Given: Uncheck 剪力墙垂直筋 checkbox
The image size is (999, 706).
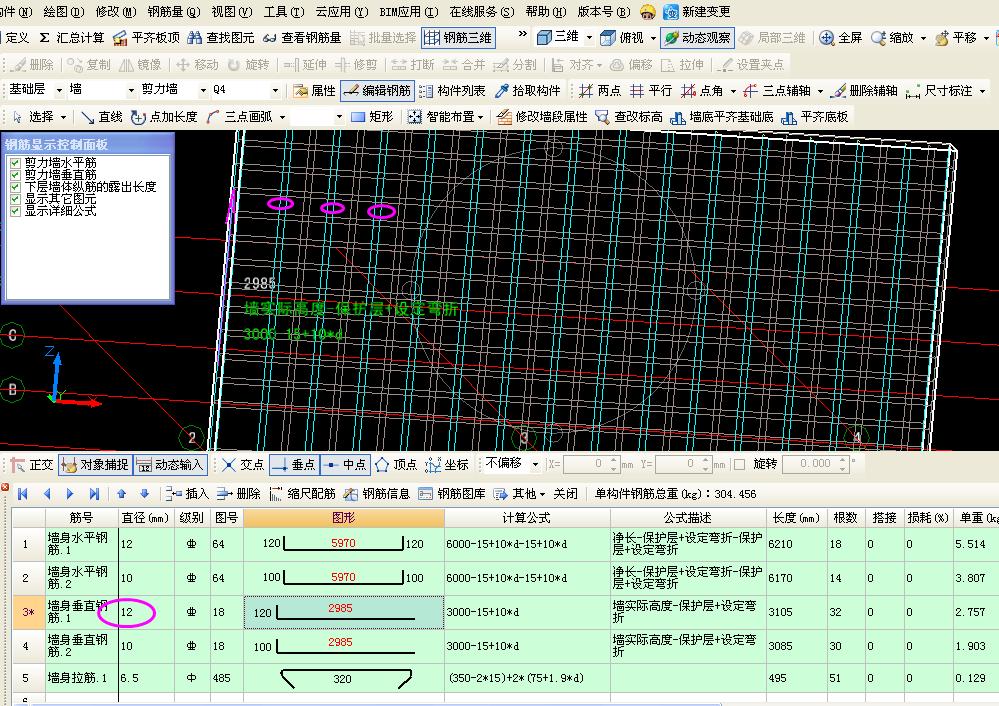Looking at the screenshot, I should coord(16,175).
